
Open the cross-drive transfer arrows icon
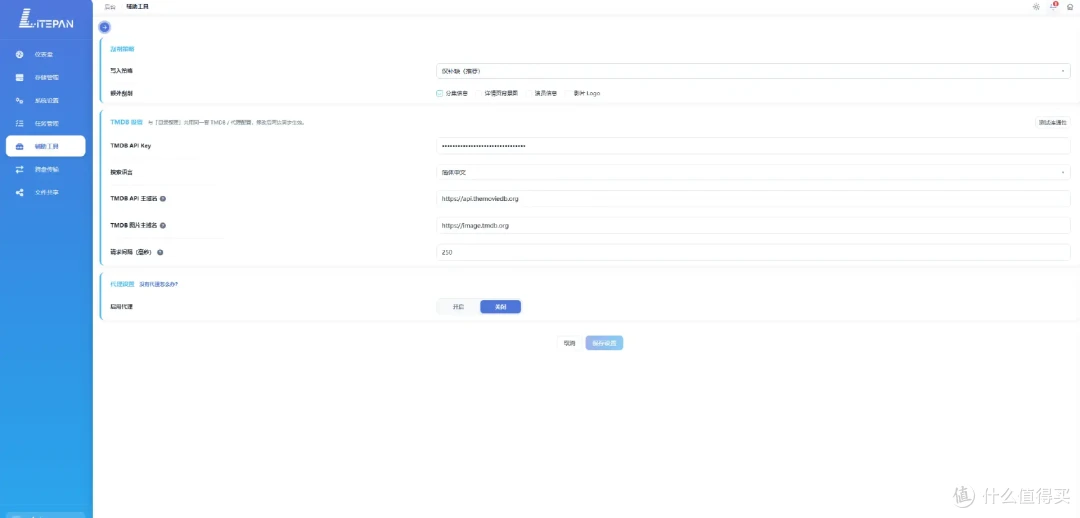click(19, 169)
